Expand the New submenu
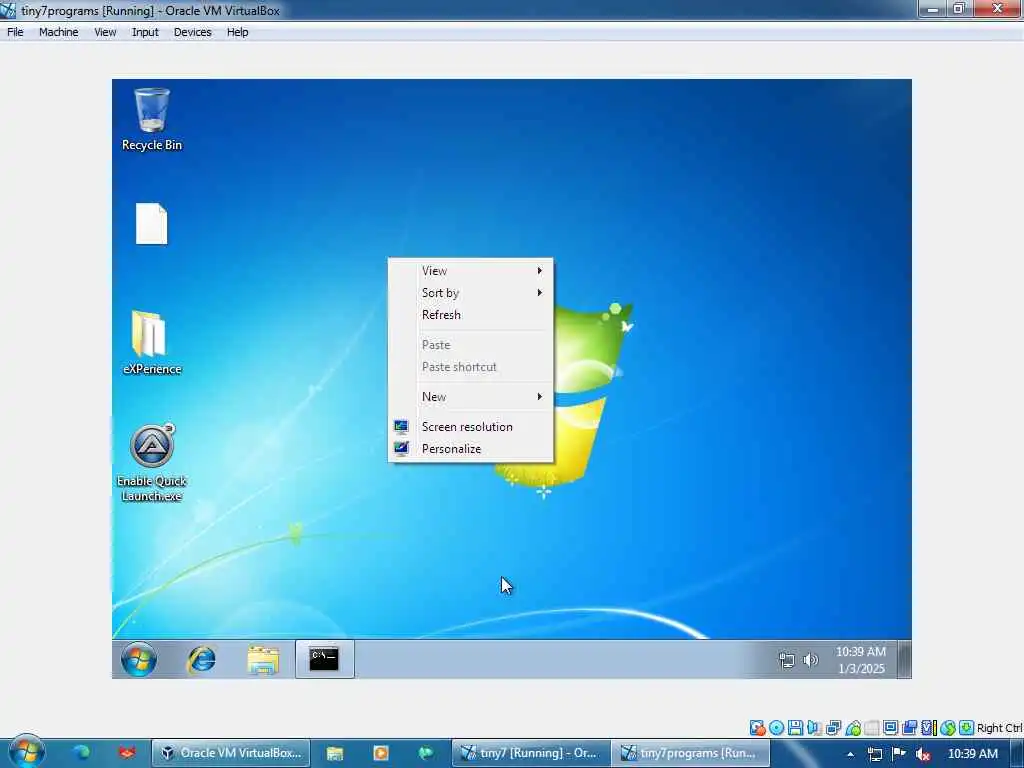The width and height of the screenshot is (1024, 768). [470, 396]
